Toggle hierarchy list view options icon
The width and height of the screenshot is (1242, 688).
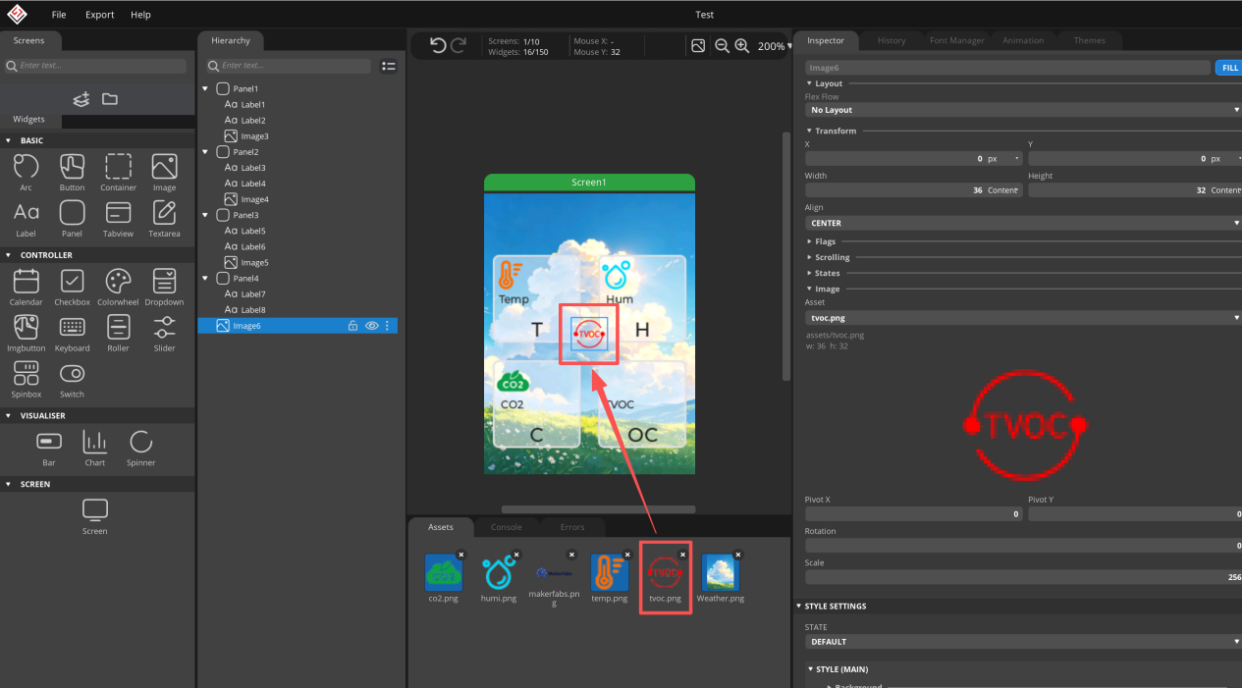click(x=389, y=66)
